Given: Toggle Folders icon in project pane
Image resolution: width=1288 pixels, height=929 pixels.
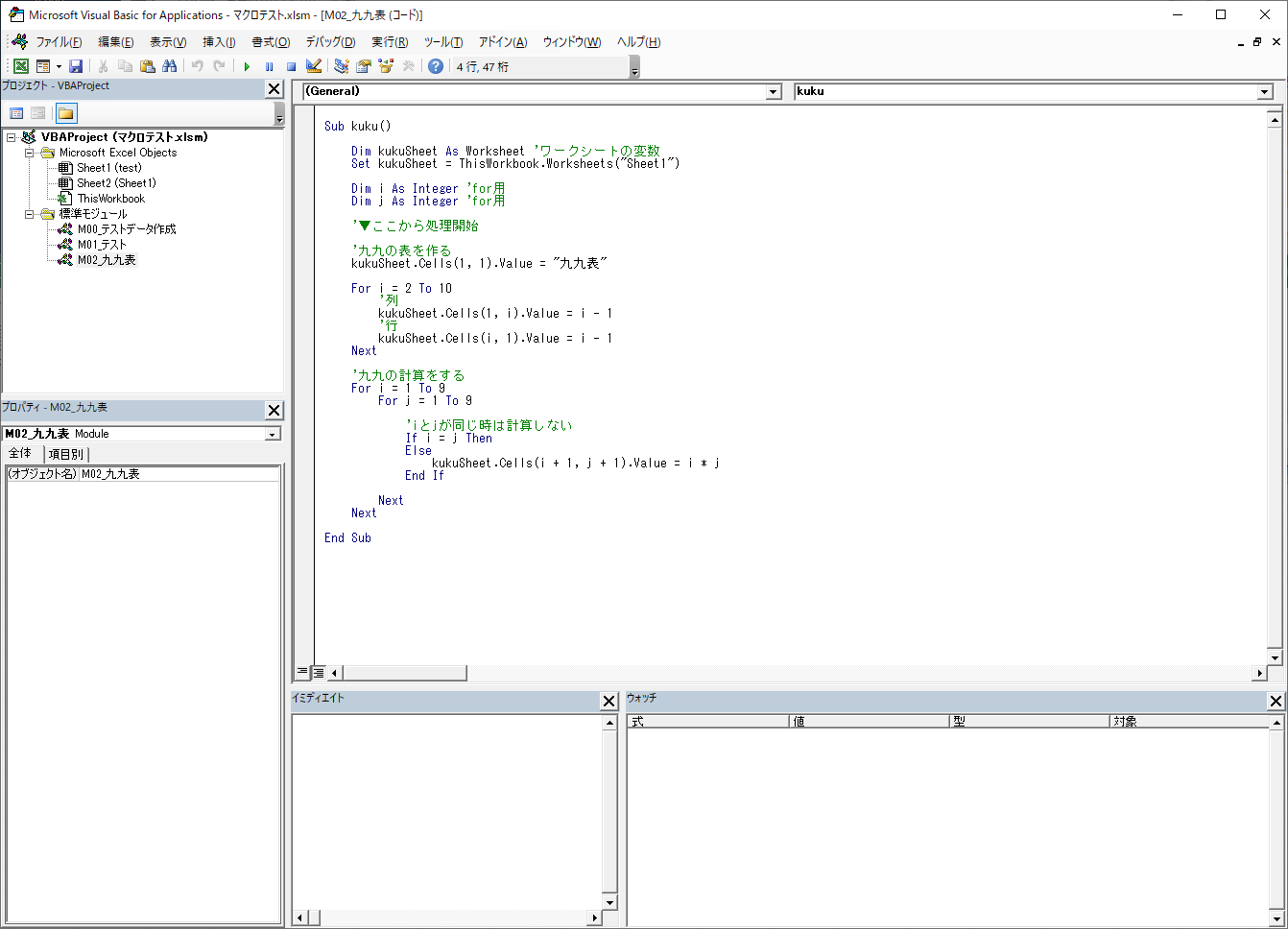Looking at the screenshot, I should pos(65,113).
